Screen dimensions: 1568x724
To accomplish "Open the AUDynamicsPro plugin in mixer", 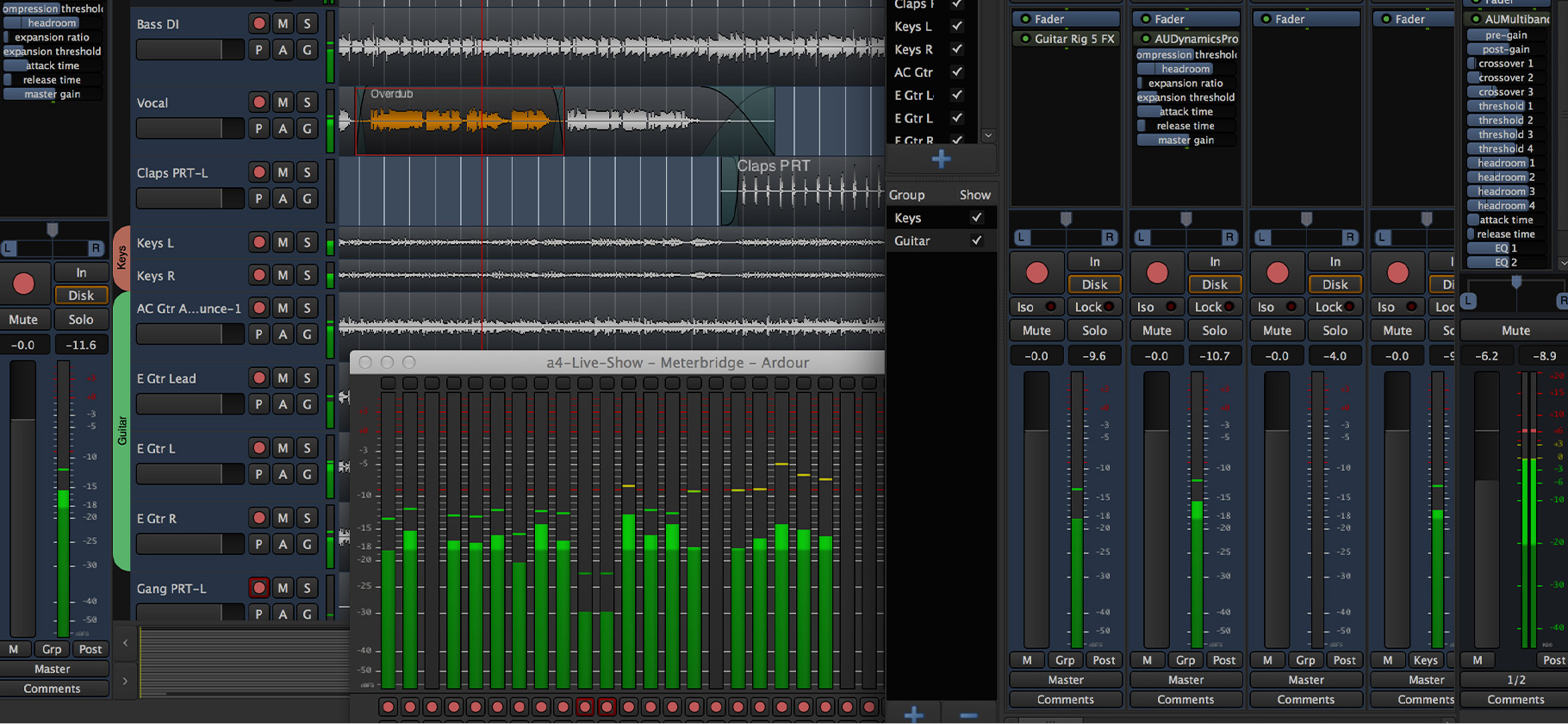I will 1186,39.
